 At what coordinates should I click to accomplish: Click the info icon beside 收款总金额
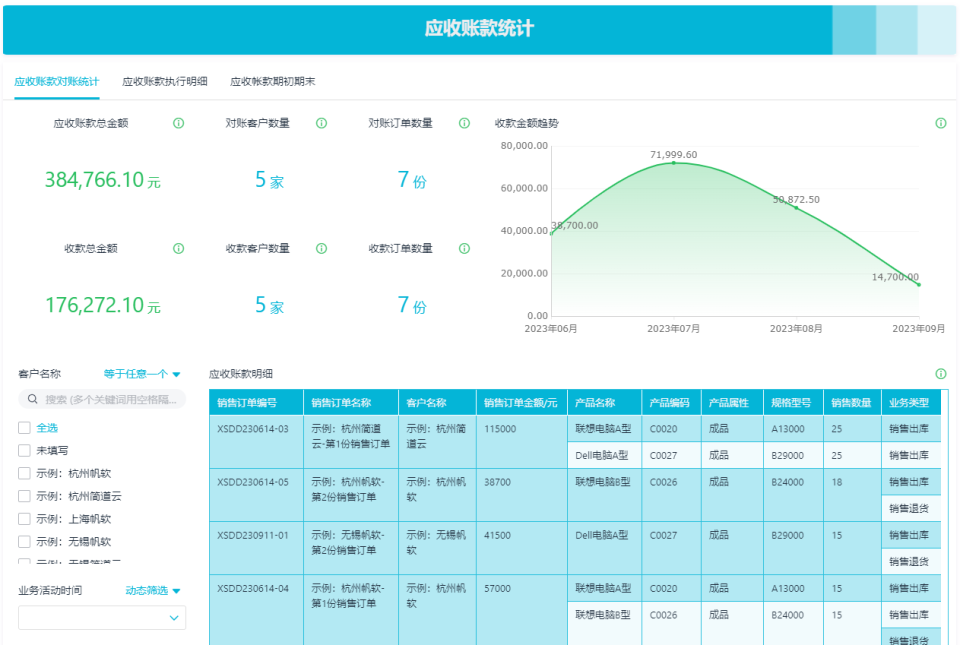[x=178, y=248]
